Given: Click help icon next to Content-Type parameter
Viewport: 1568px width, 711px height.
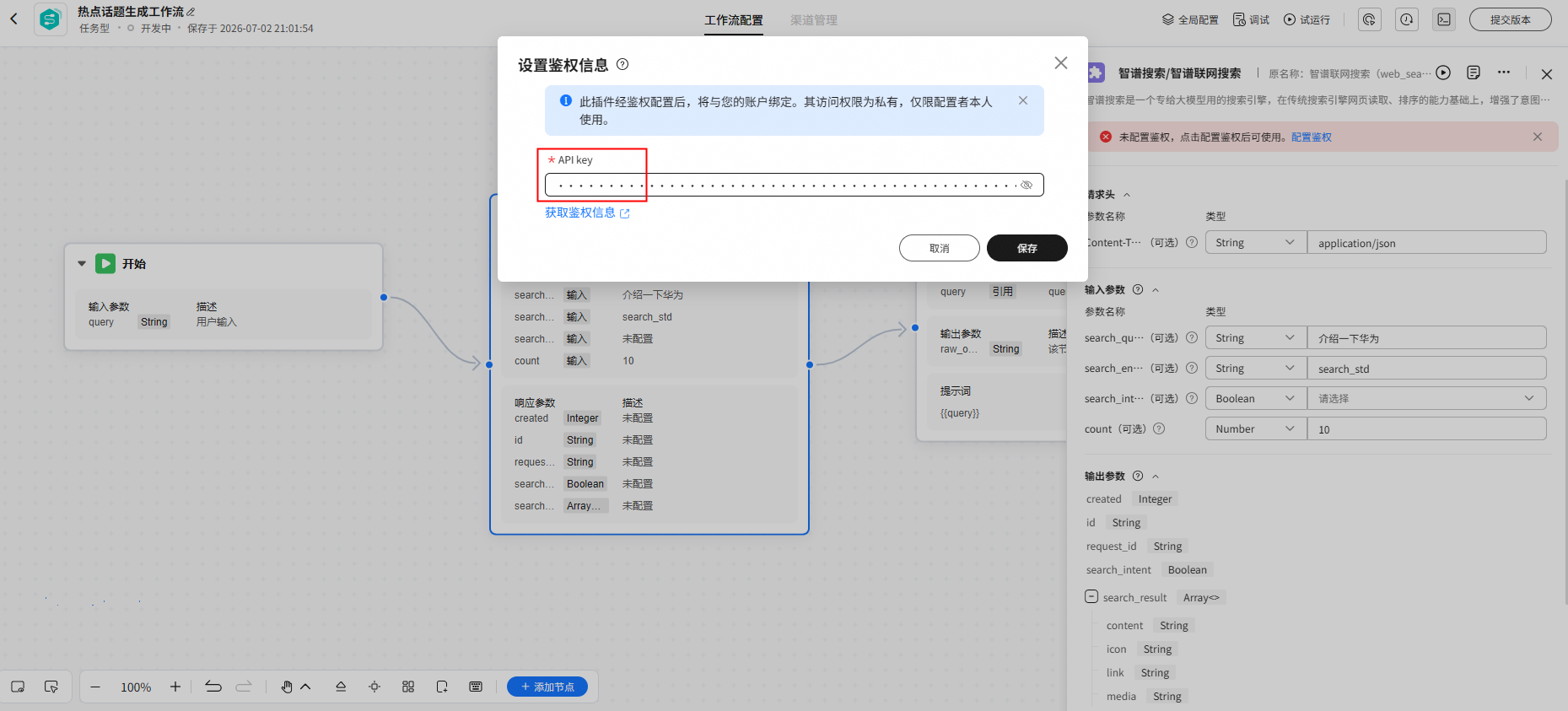Looking at the screenshot, I should point(1192,242).
